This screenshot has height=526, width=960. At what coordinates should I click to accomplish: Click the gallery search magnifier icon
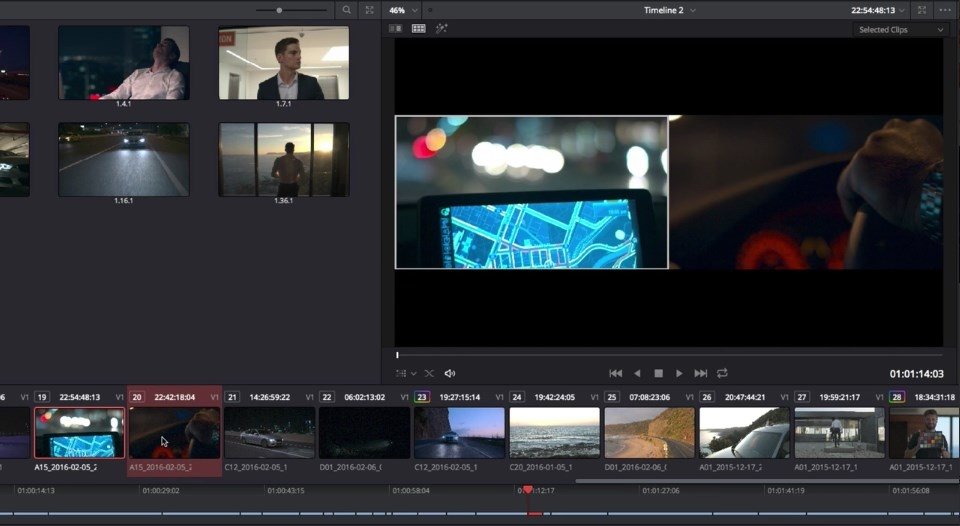pyautogui.click(x=347, y=10)
